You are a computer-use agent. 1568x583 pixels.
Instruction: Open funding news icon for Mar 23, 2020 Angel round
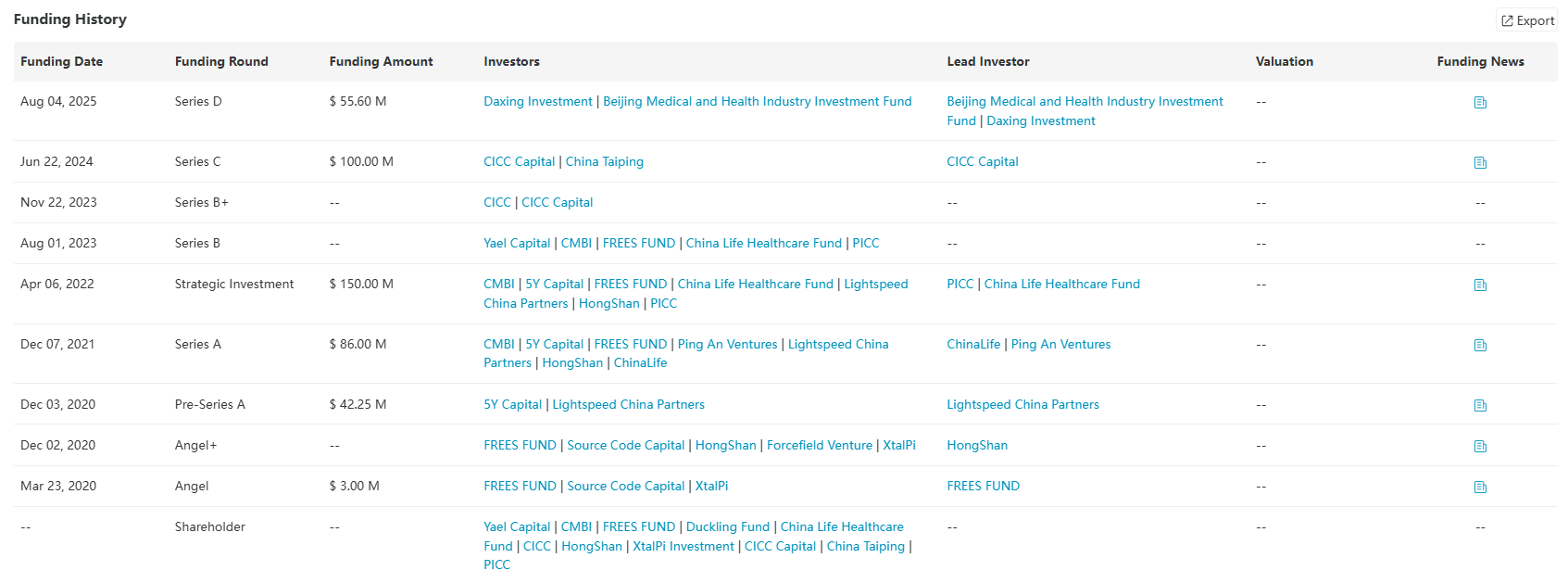tap(1480, 488)
